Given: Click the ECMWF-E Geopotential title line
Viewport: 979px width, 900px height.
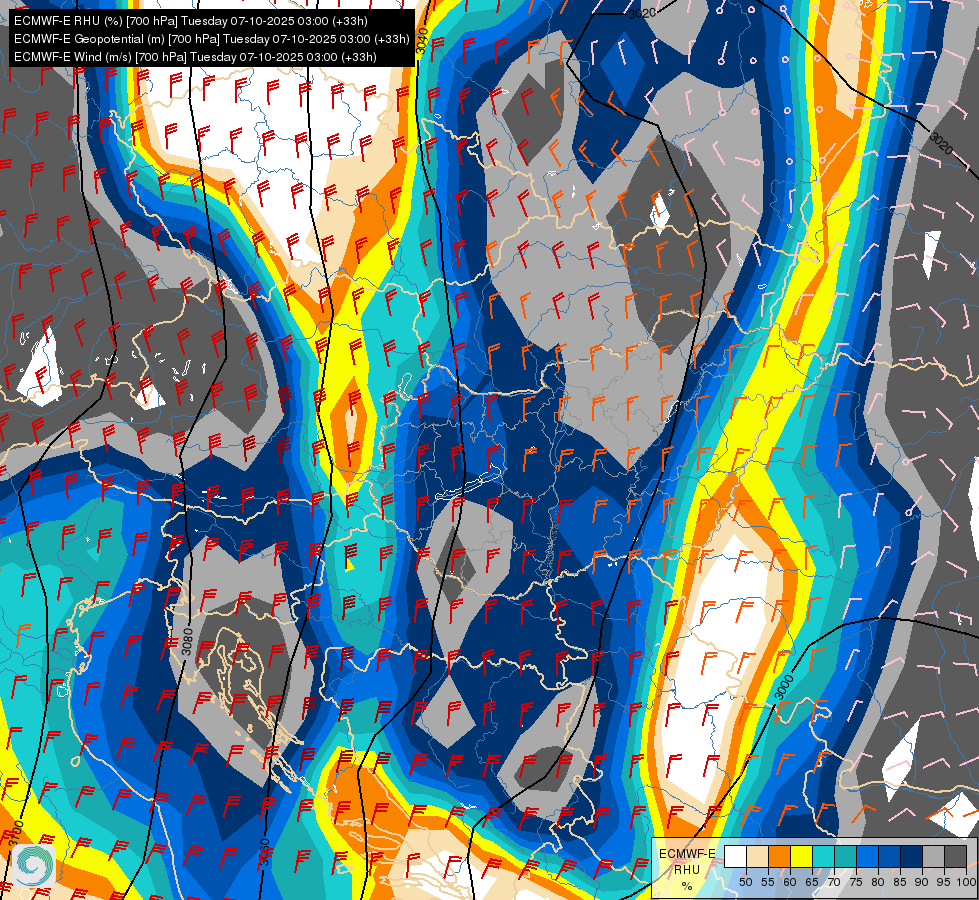Looking at the screenshot, I should tap(212, 39).
